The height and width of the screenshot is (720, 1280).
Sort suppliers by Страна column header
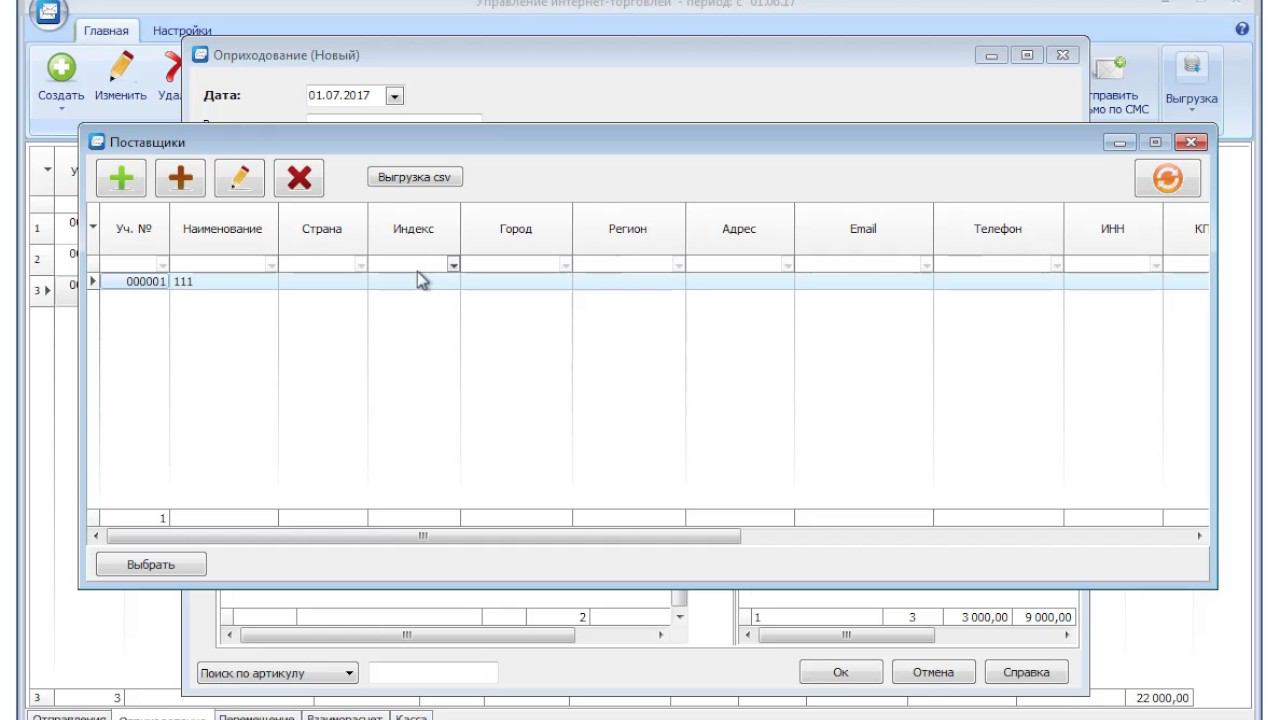click(x=322, y=229)
